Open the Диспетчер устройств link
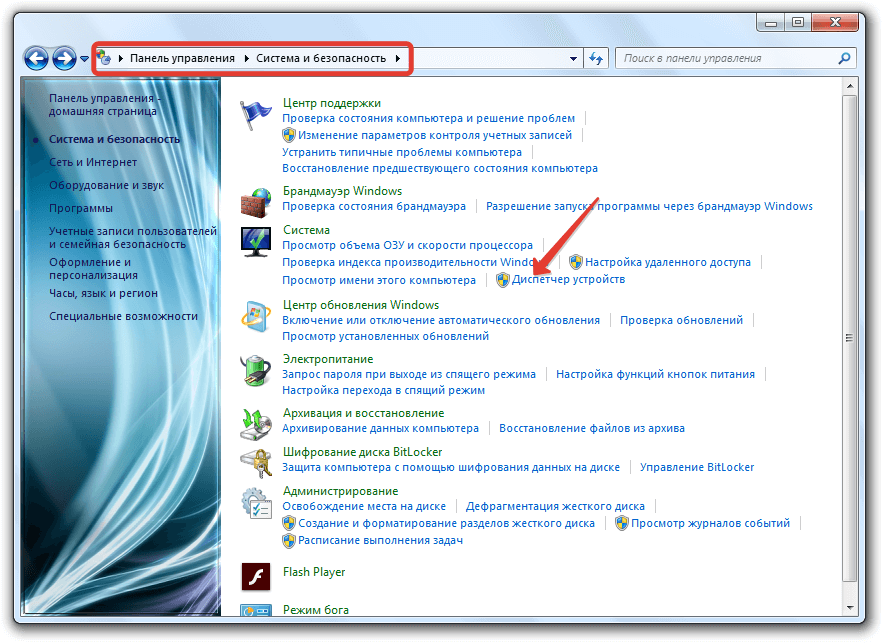The image size is (884, 643). pyautogui.click(x=568, y=280)
